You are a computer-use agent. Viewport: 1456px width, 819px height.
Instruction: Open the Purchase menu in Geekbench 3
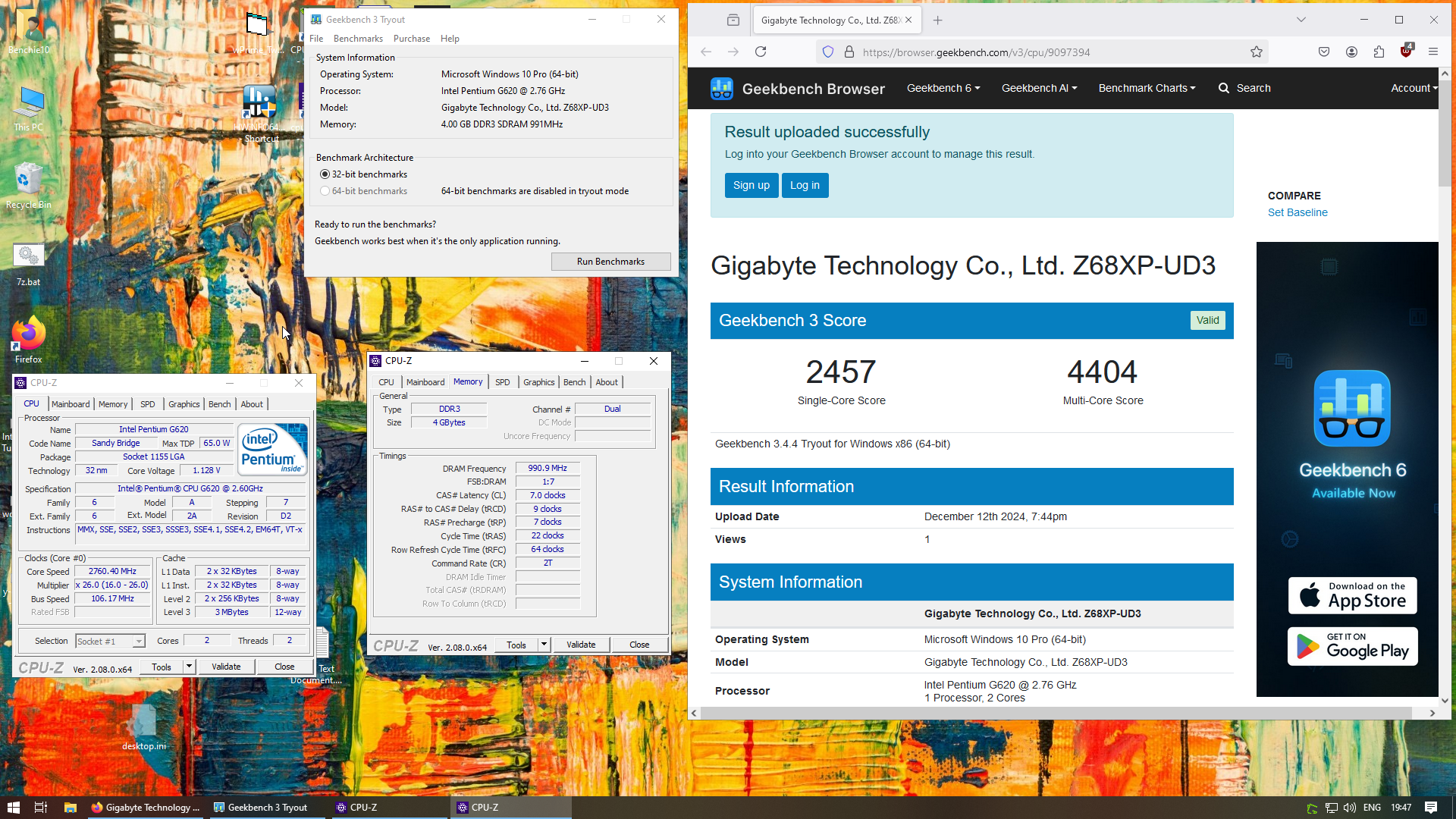pyautogui.click(x=412, y=39)
